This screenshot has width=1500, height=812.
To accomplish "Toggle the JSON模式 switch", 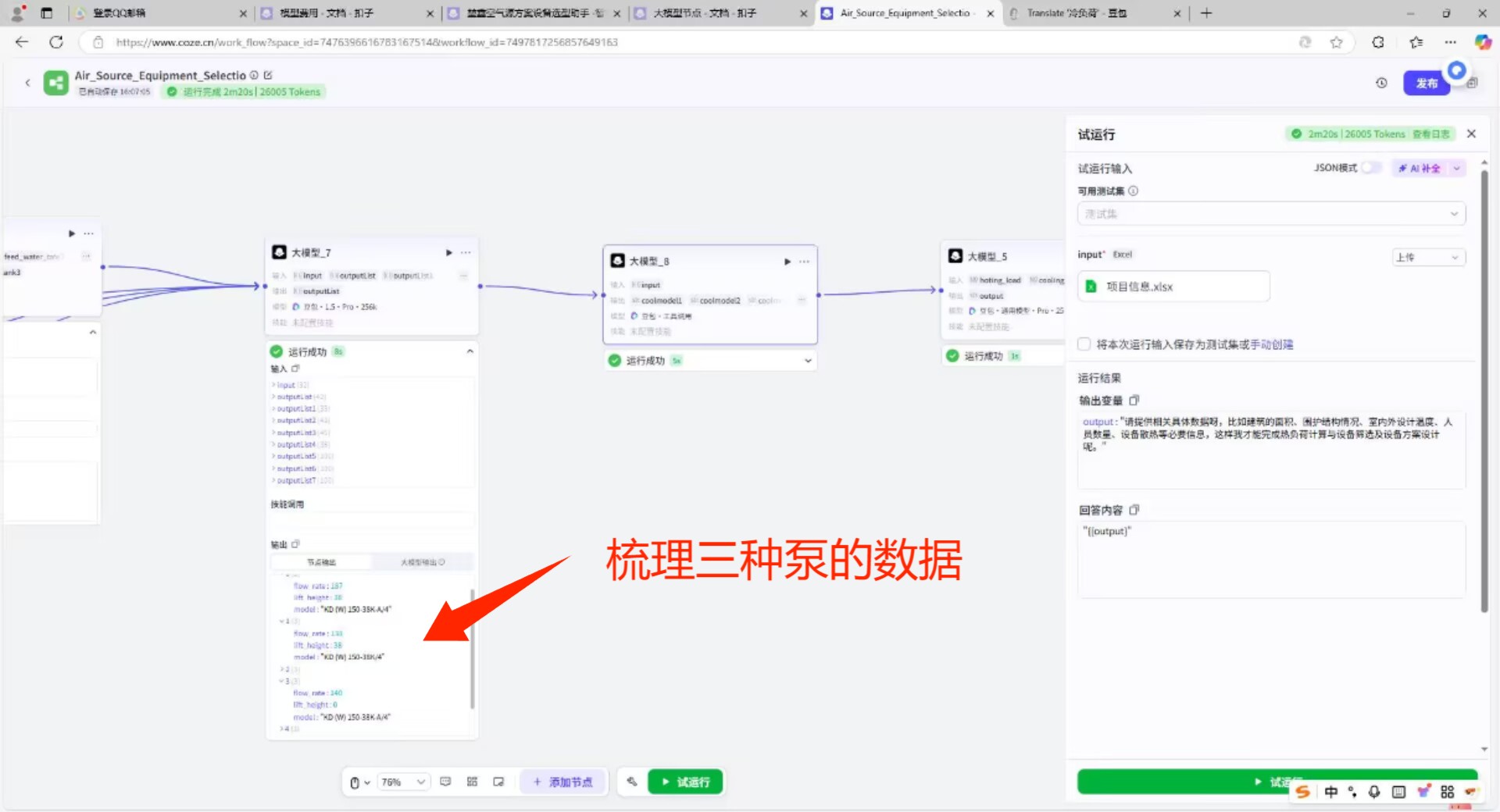I will click(x=1370, y=168).
